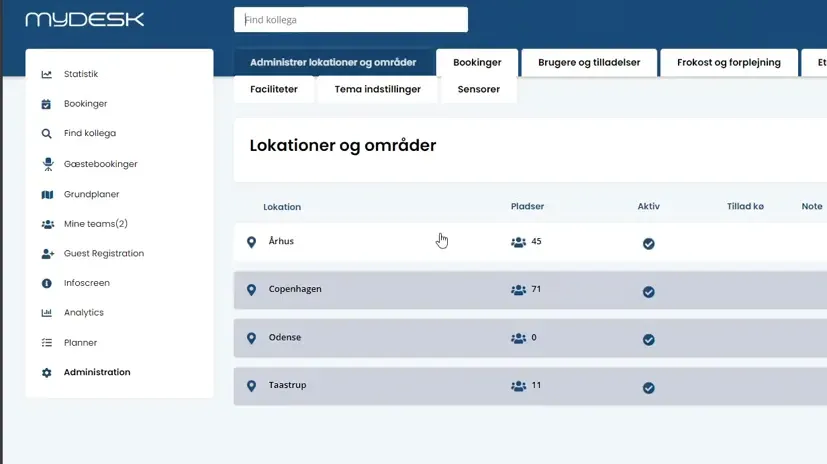Switch to the Bookinger tab
The height and width of the screenshot is (464, 827).
click(477, 62)
